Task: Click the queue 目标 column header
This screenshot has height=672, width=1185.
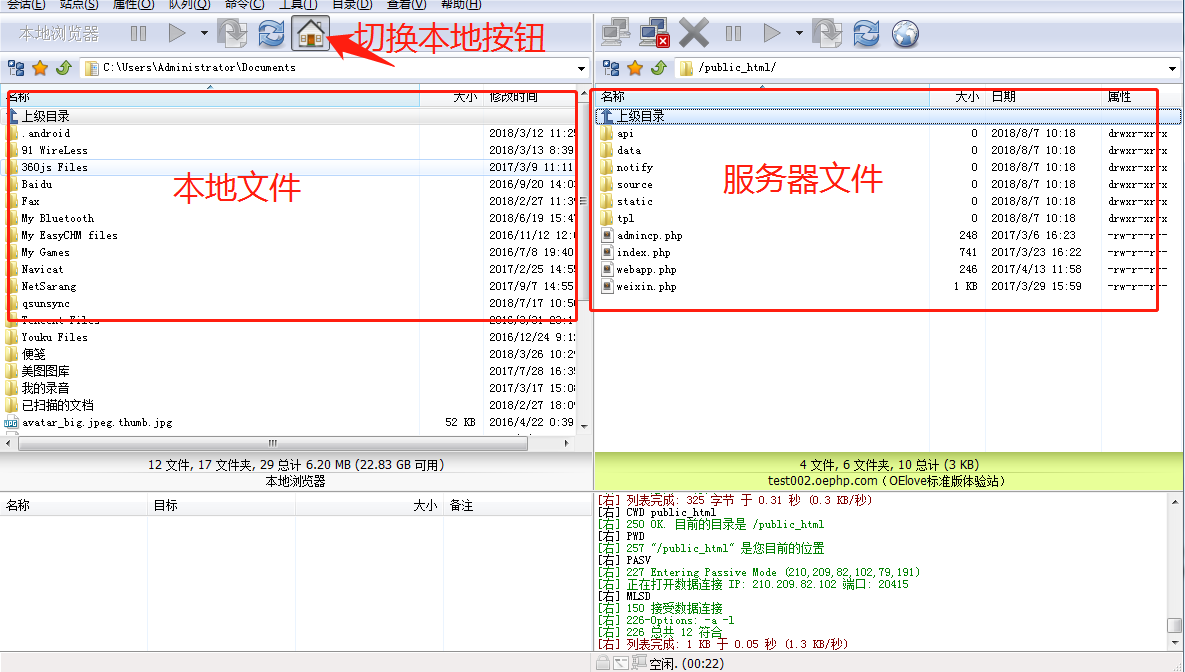Action: pyautogui.click(x=221, y=505)
